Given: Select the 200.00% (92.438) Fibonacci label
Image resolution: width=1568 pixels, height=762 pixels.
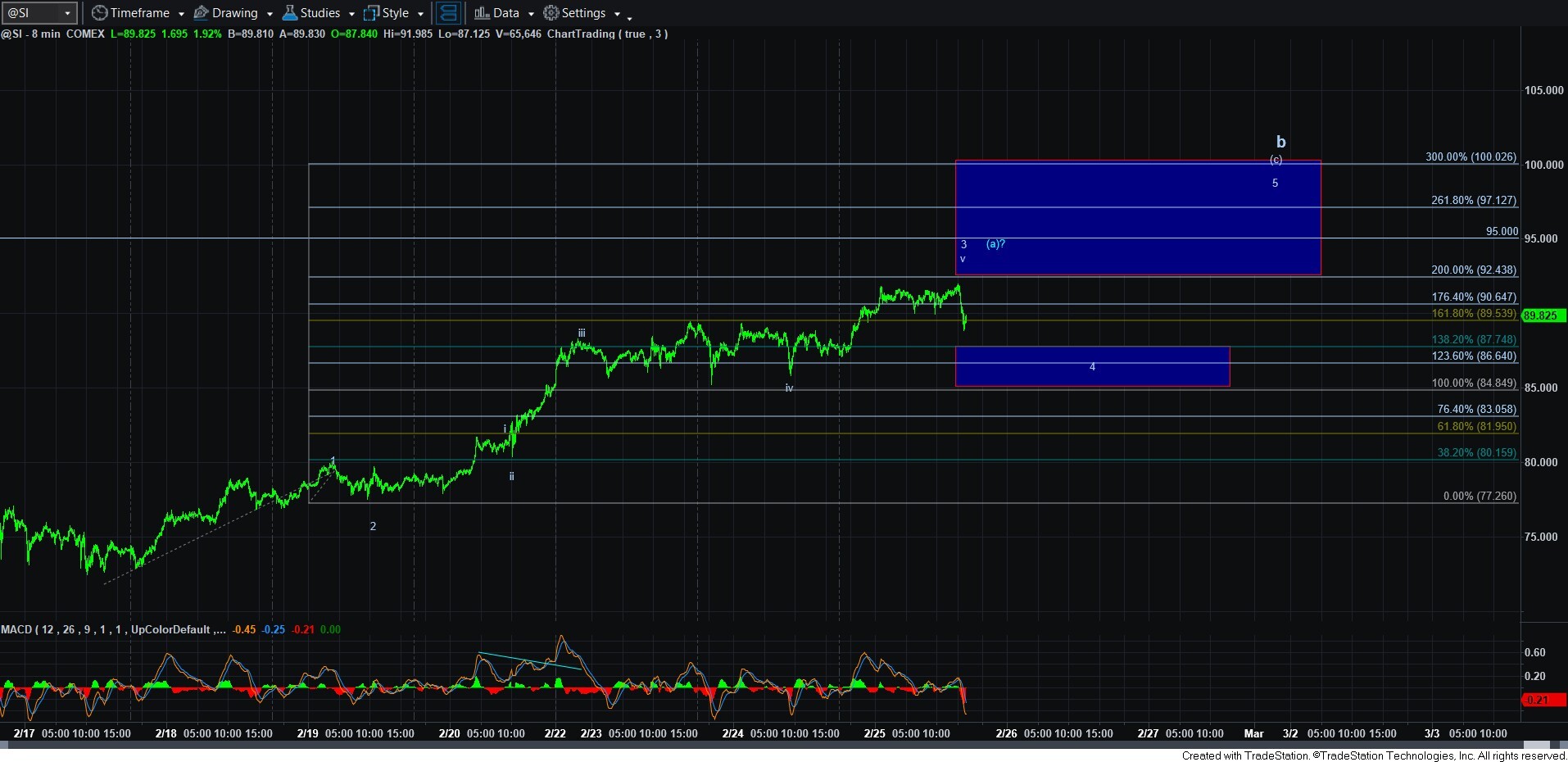Looking at the screenshot, I should point(1473,270).
